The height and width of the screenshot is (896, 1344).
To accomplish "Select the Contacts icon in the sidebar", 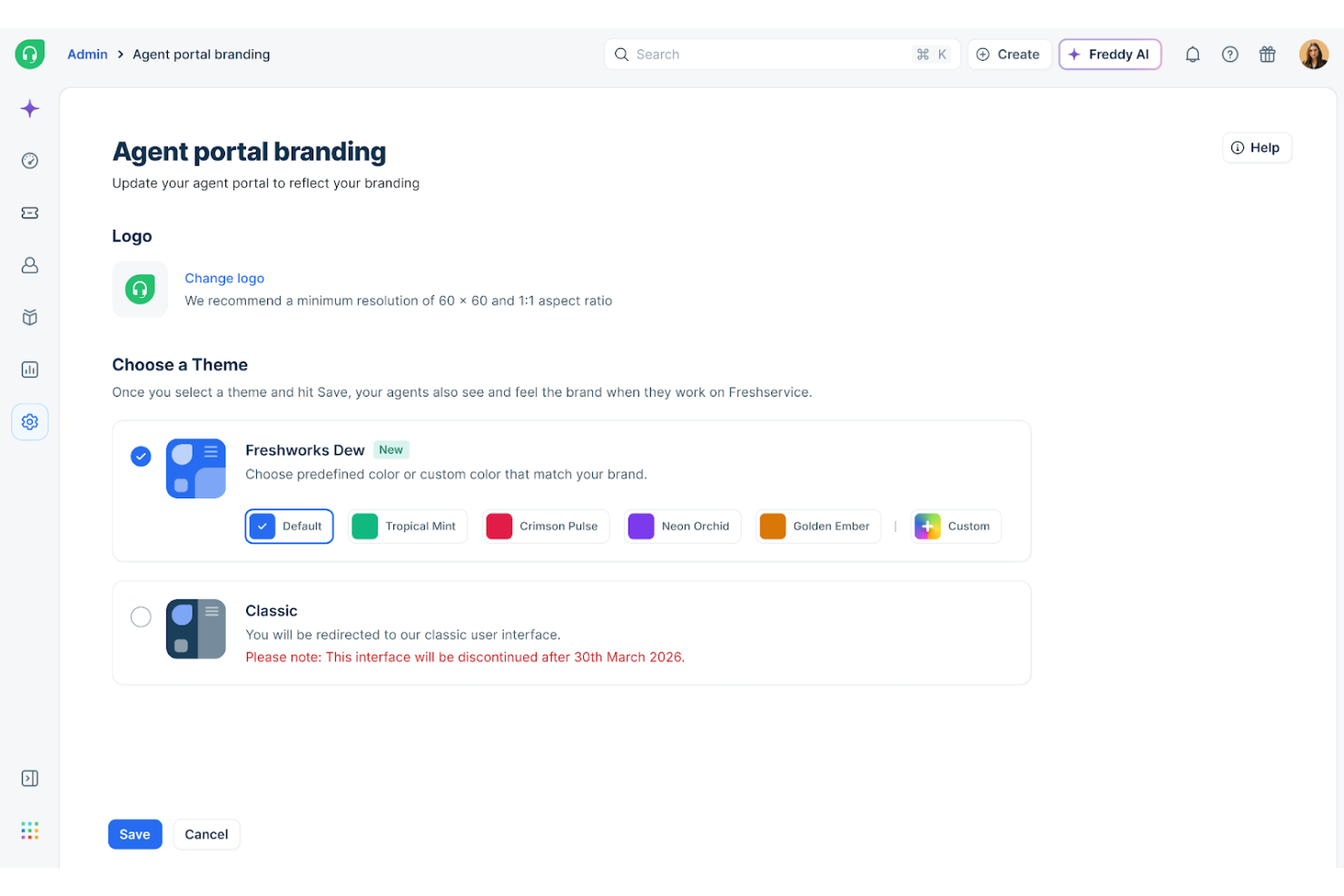I will click(30, 265).
